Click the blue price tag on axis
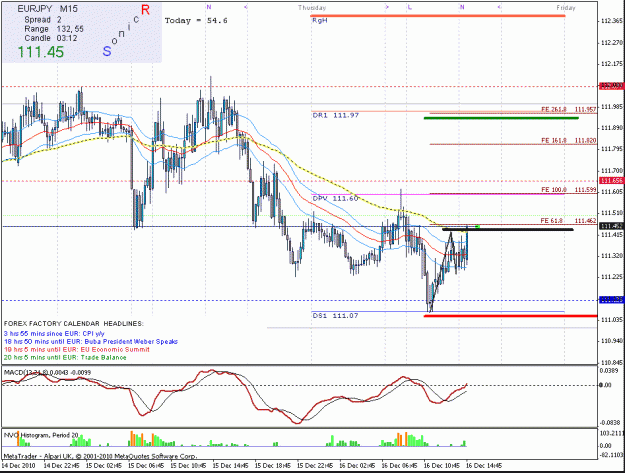 [x=611, y=300]
